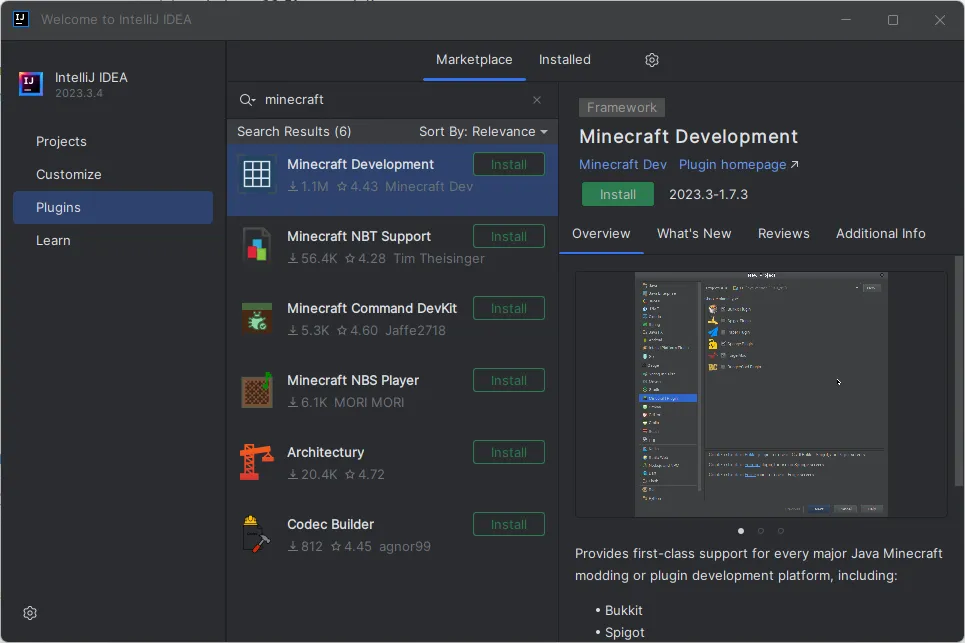Select the first screenshot carousel dot
The height and width of the screenshot is (643, 965).
point(740,531)
